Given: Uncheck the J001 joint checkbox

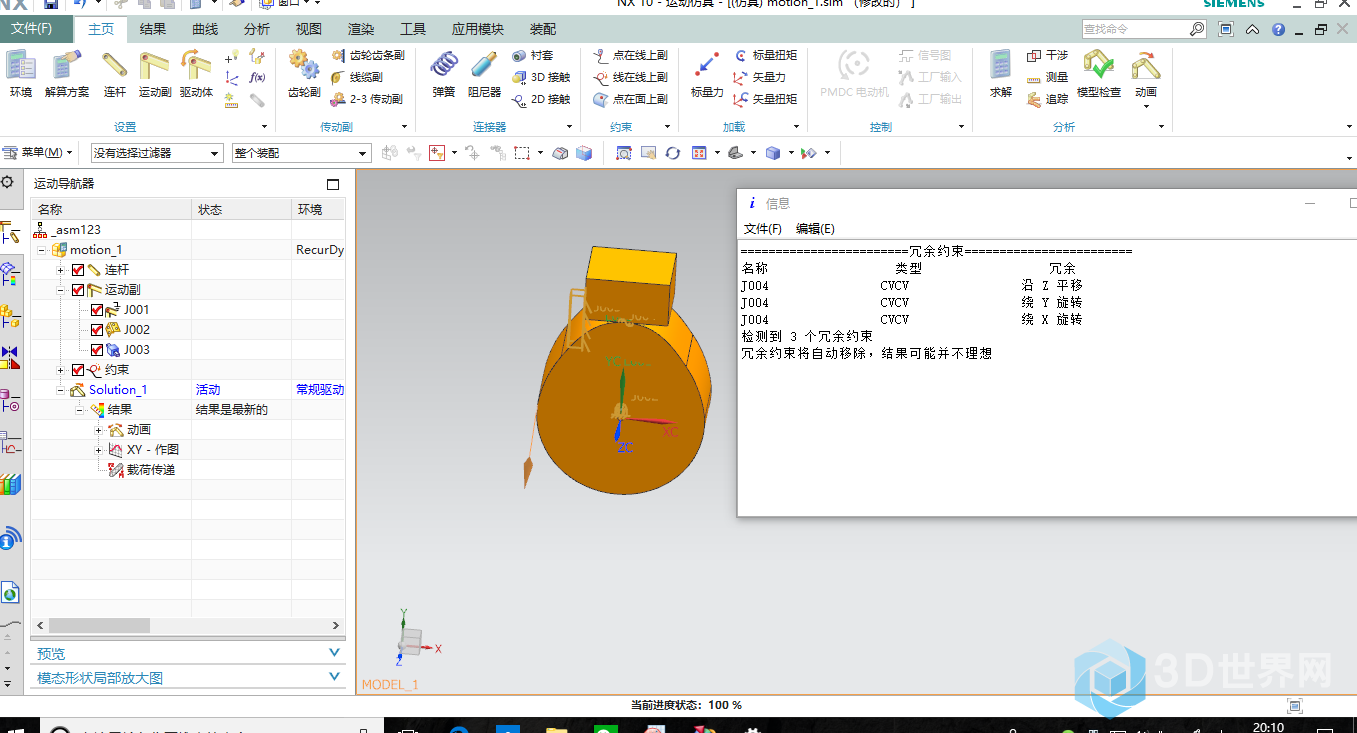Looking at the screenshot, I should (97, 310).
